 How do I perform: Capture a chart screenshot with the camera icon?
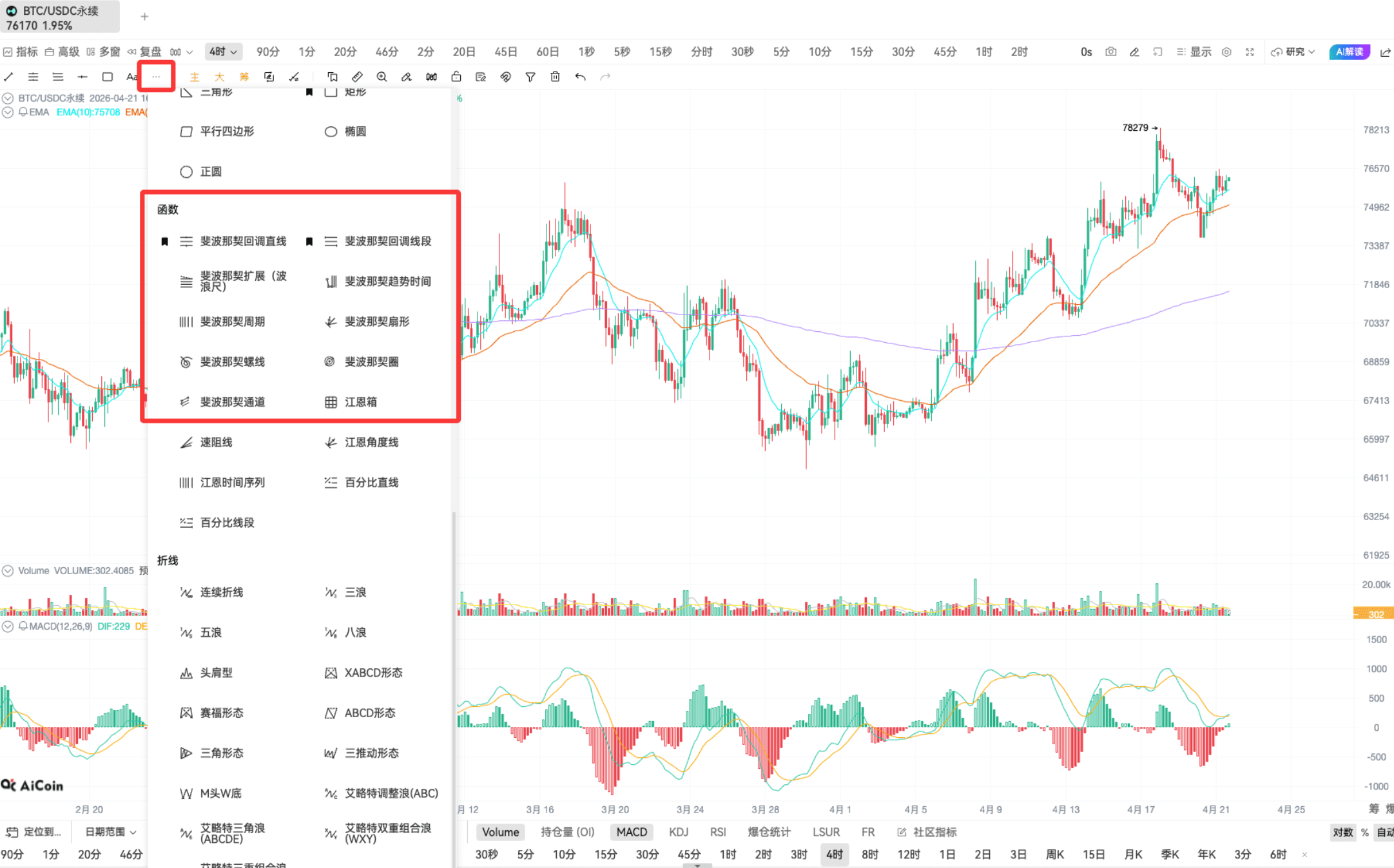point(1110,52)
